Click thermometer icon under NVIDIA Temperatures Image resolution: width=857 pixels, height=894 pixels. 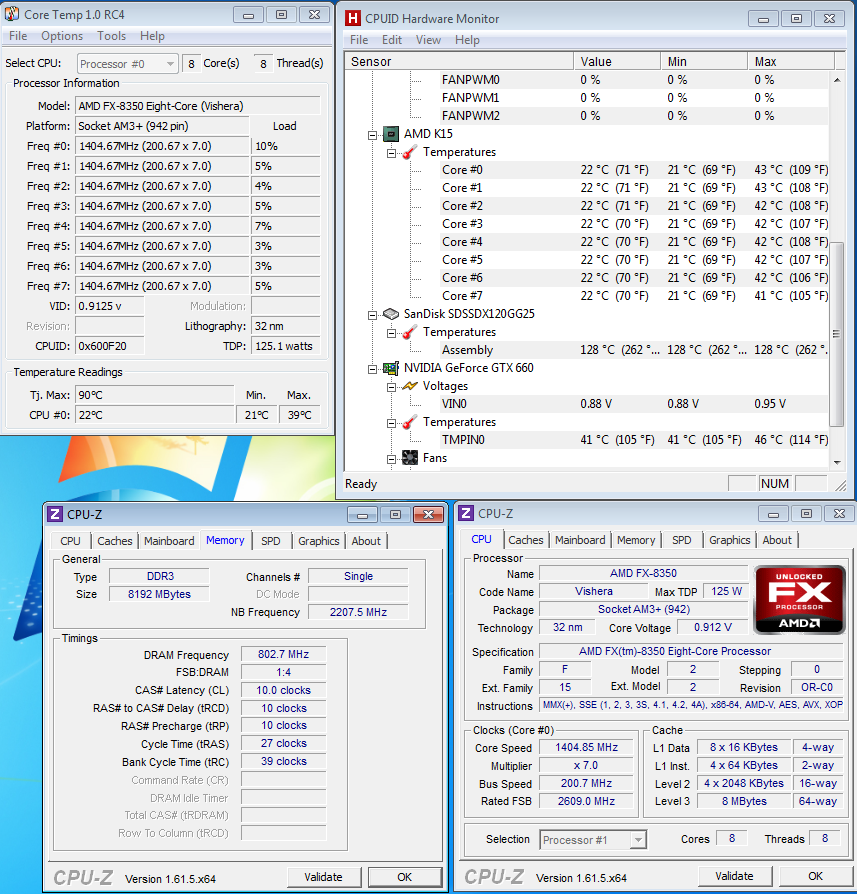(x=409, y=422)
